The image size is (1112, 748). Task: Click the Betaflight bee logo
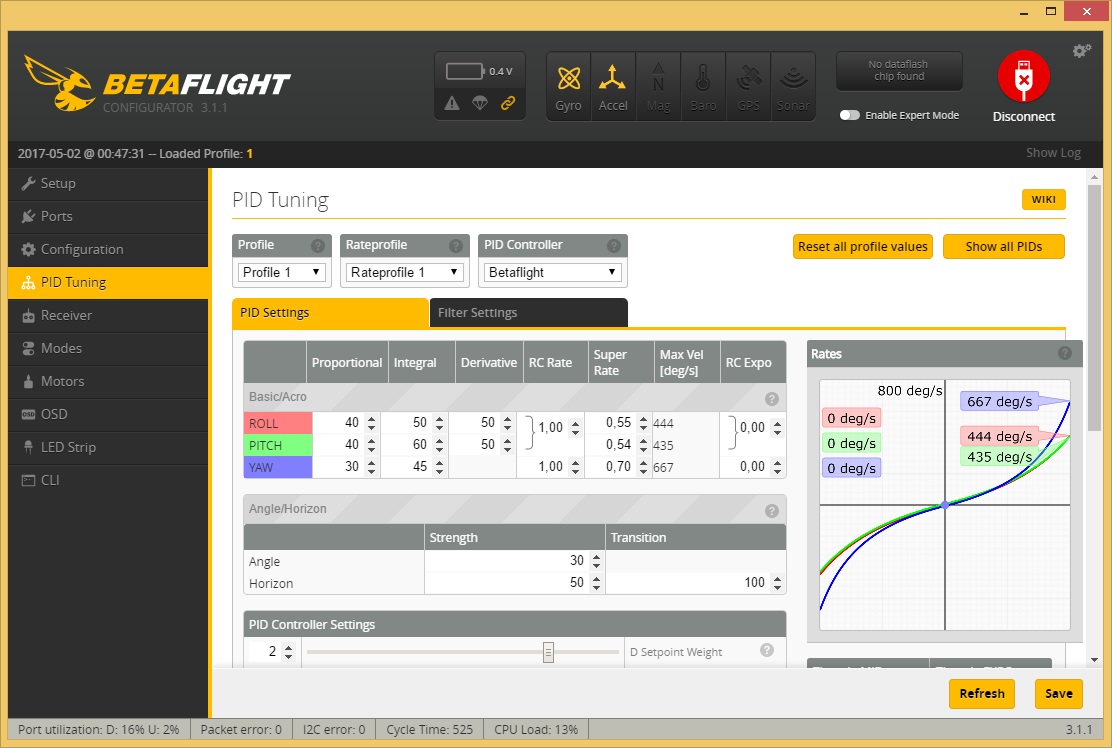[60, 84]
